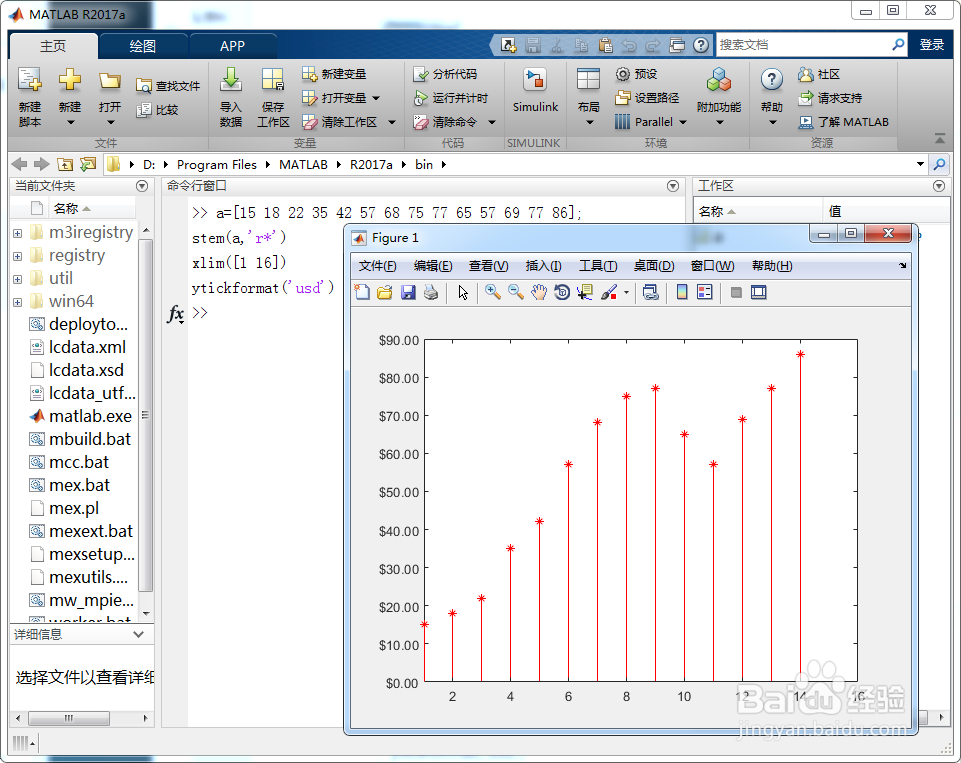Go back with the left arrow button

click(x=20, y=164)
